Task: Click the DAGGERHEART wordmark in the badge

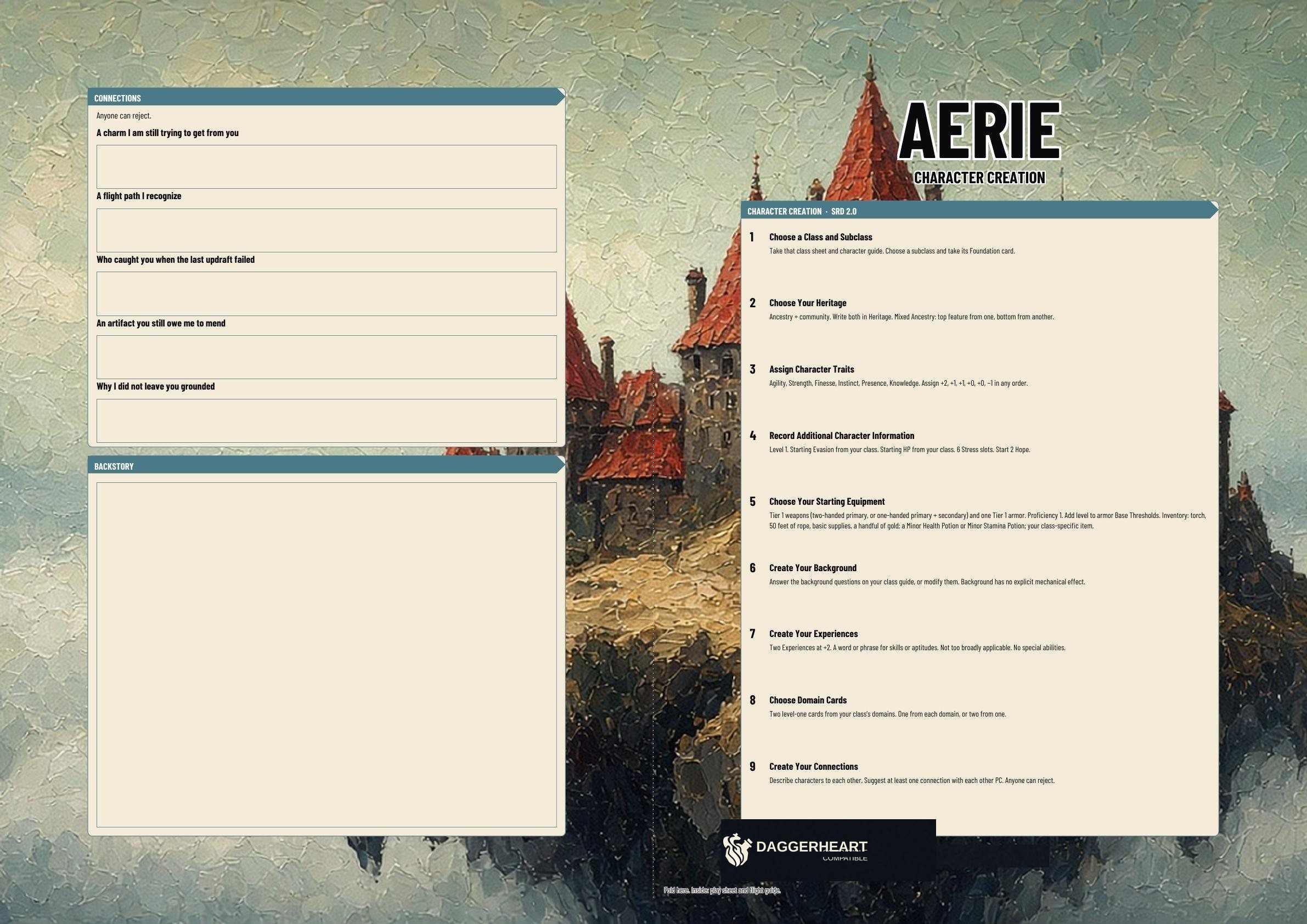Action: (x=812, y=847)
